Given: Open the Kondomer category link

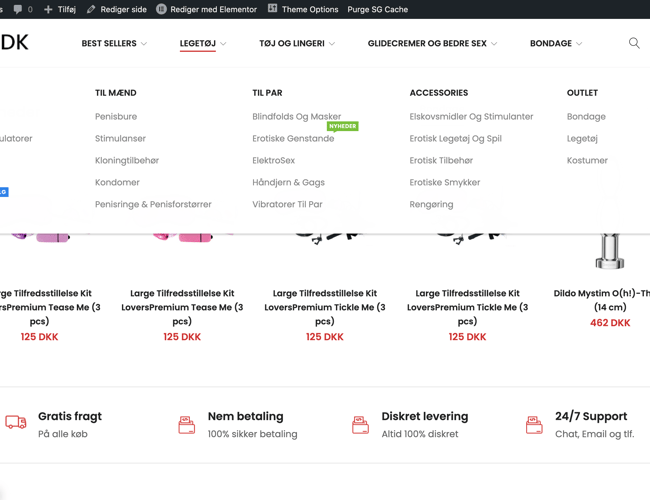Looking at the screenshot, I should (117, 182).
